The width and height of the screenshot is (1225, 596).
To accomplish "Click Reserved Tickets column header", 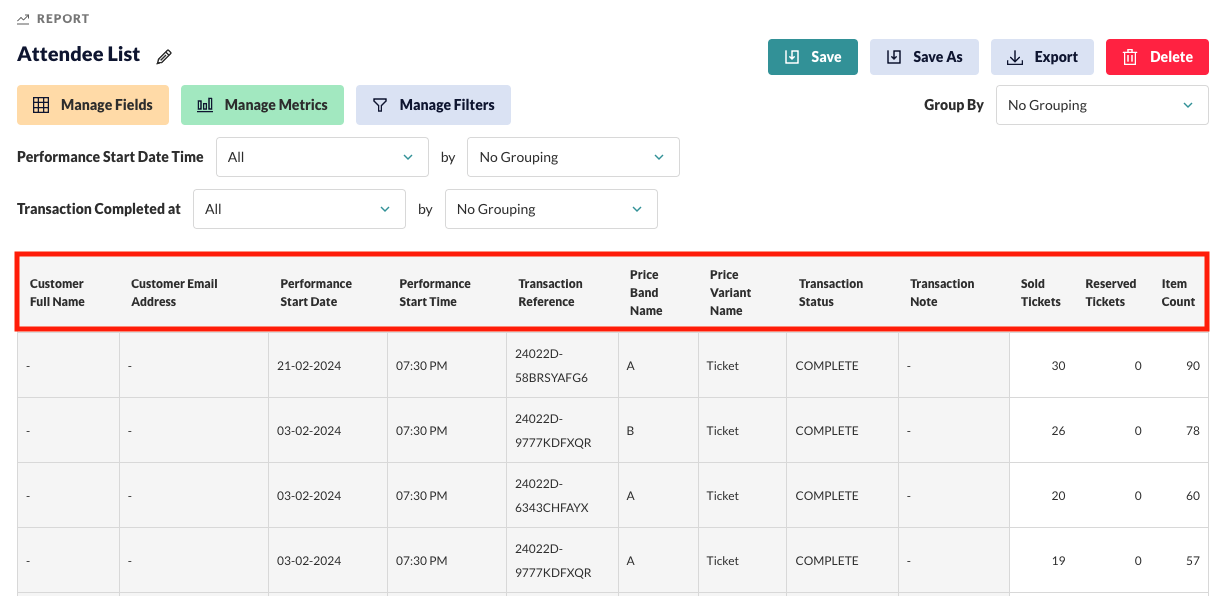I will [1111, 293].
